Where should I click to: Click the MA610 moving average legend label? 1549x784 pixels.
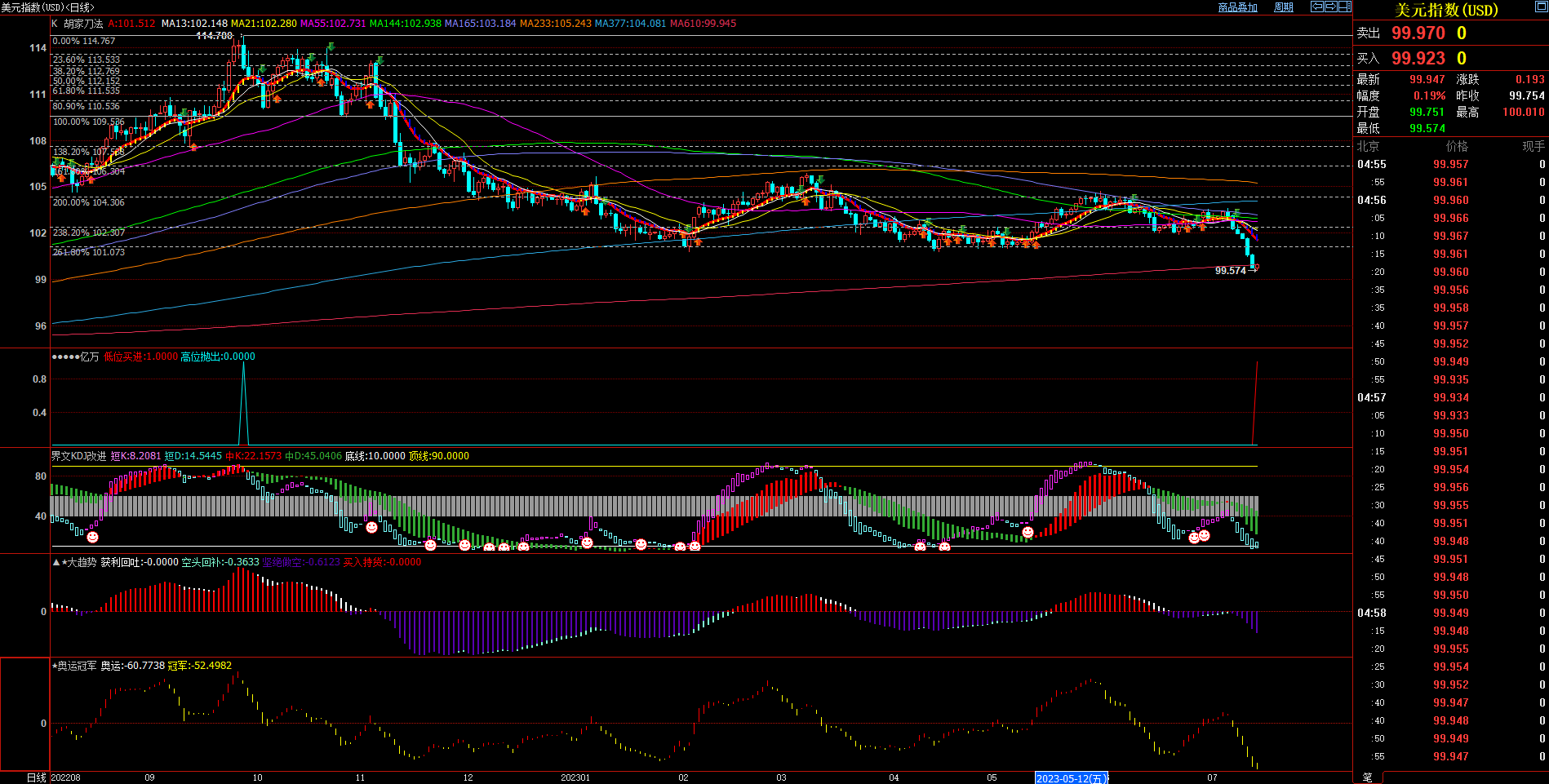(x=703, y=24)
